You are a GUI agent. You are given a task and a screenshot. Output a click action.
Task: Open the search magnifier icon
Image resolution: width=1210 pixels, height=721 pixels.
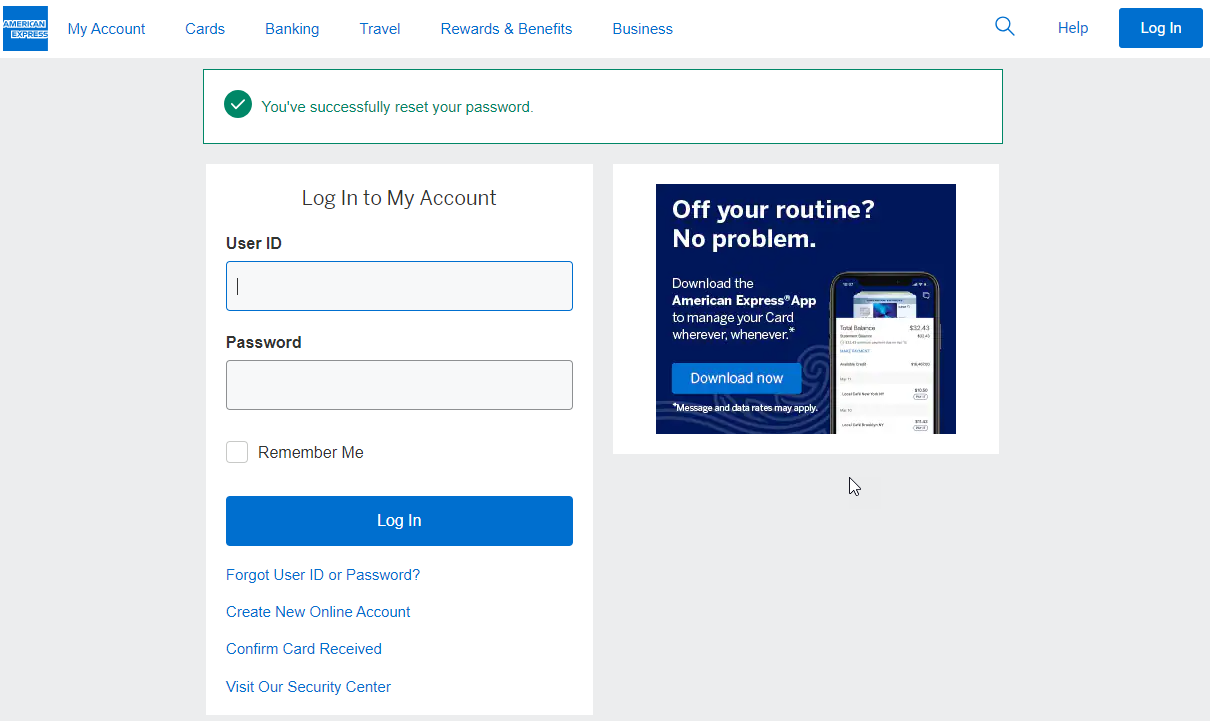(1005, 27)
